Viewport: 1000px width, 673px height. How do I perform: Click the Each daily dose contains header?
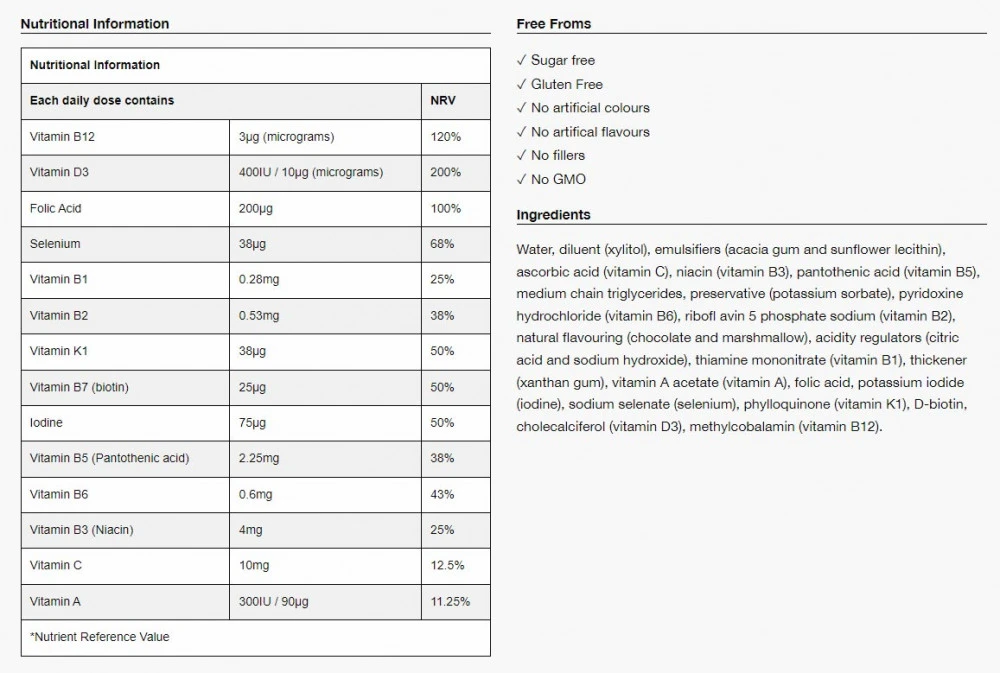(102, 101)
